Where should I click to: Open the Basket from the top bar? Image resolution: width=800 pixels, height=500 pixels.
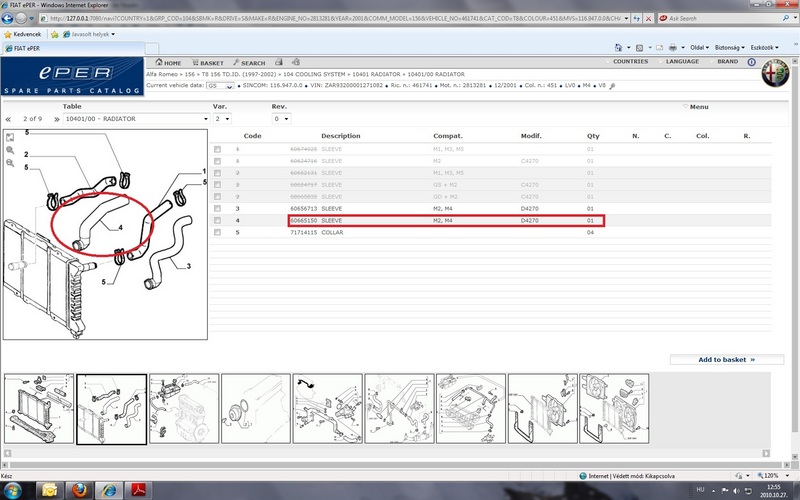[x=208, y=63]
